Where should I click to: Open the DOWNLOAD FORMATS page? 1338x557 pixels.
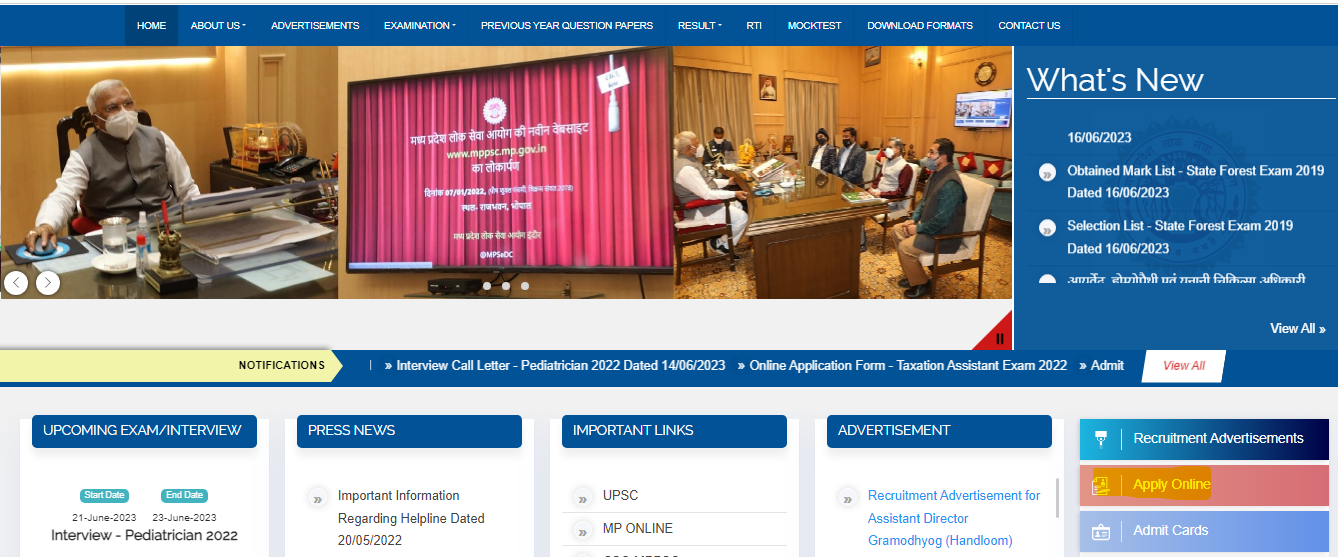pyautogui.click(x=920, y=25)
